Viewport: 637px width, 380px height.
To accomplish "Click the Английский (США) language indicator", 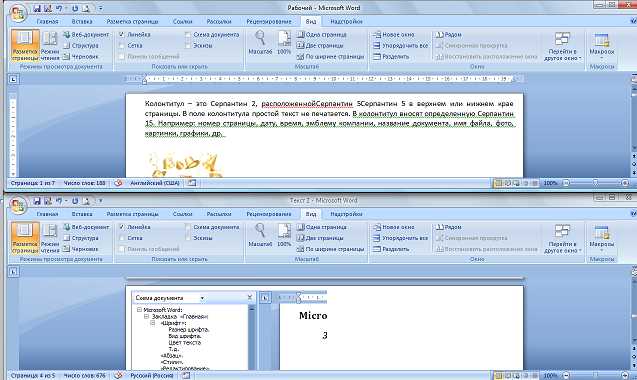I will click(155, 183).
